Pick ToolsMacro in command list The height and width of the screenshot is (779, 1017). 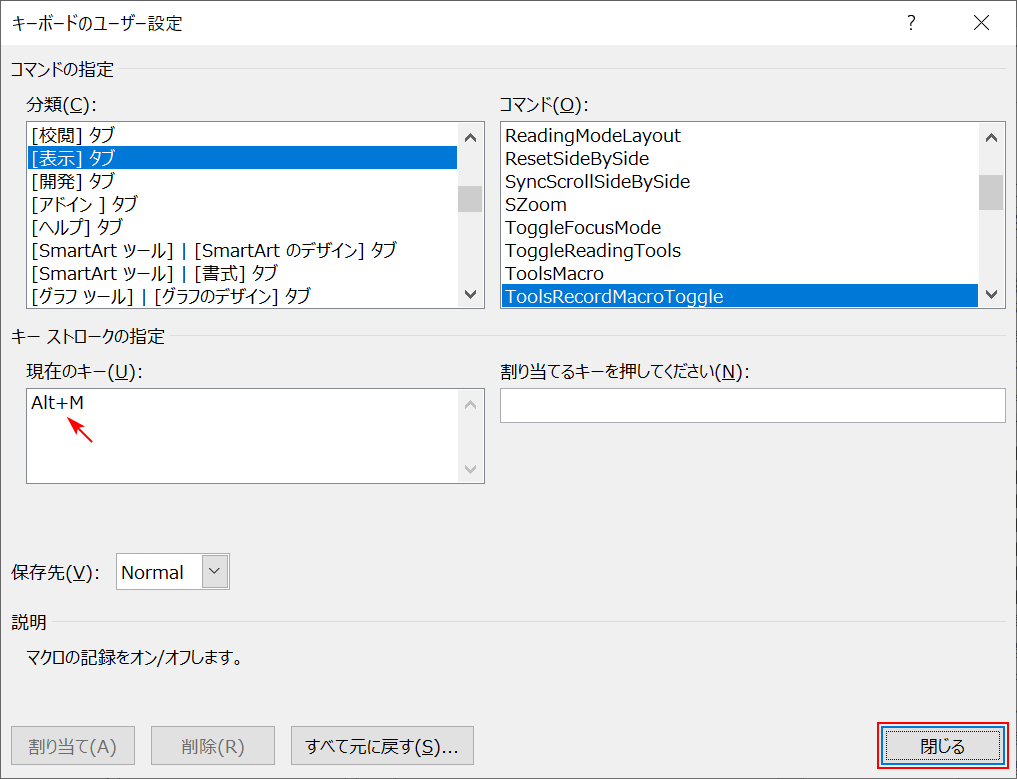(554, 273)
